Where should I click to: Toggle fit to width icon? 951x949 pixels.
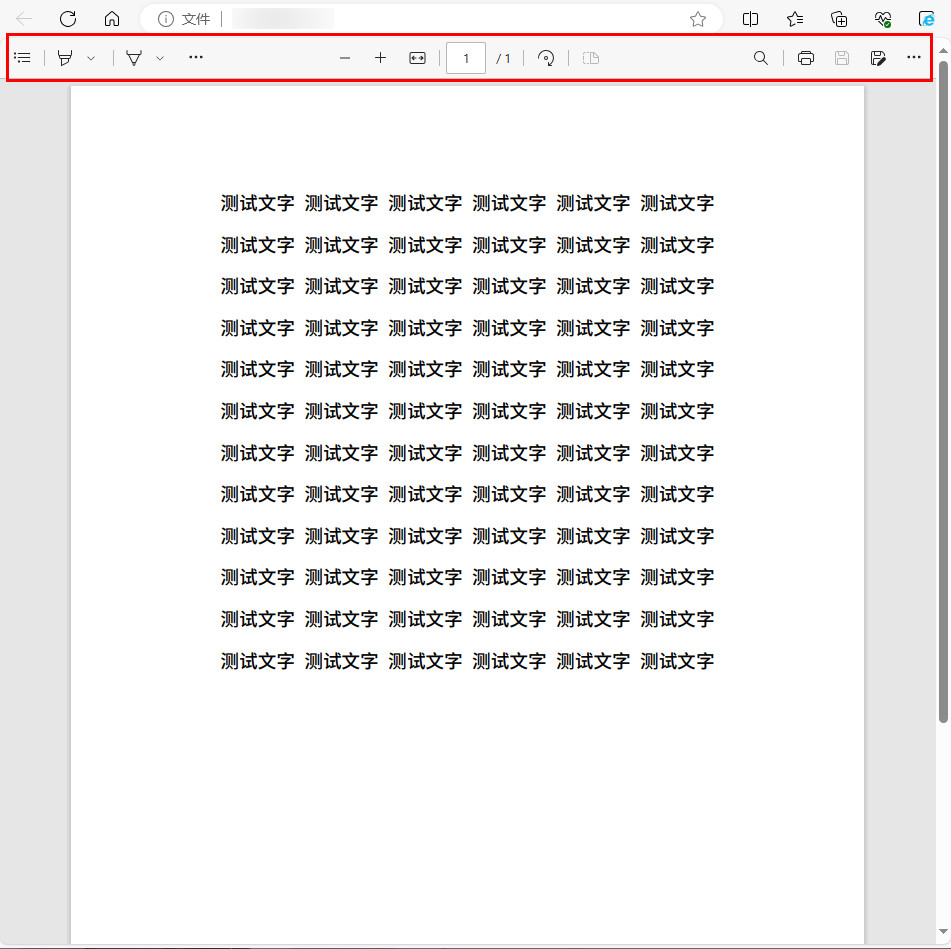[x=417, y=58]
